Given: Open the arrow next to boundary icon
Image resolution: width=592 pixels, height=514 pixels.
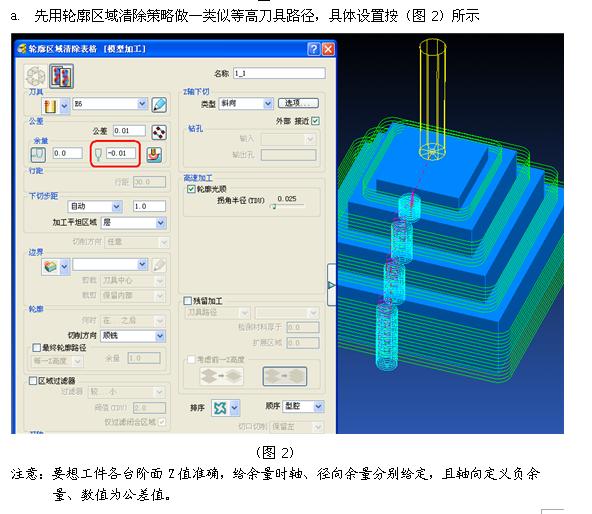Looking at the screenshot, I should tap(65, 267).
